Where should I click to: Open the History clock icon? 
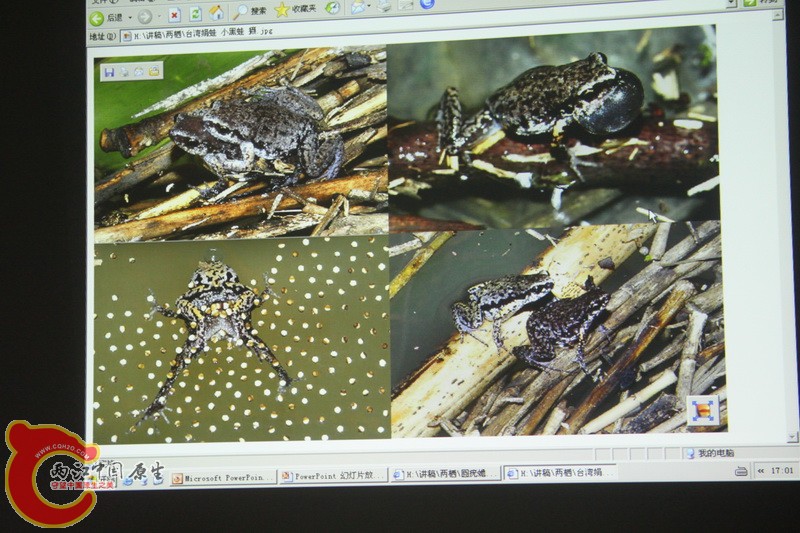tap(333, 7)
